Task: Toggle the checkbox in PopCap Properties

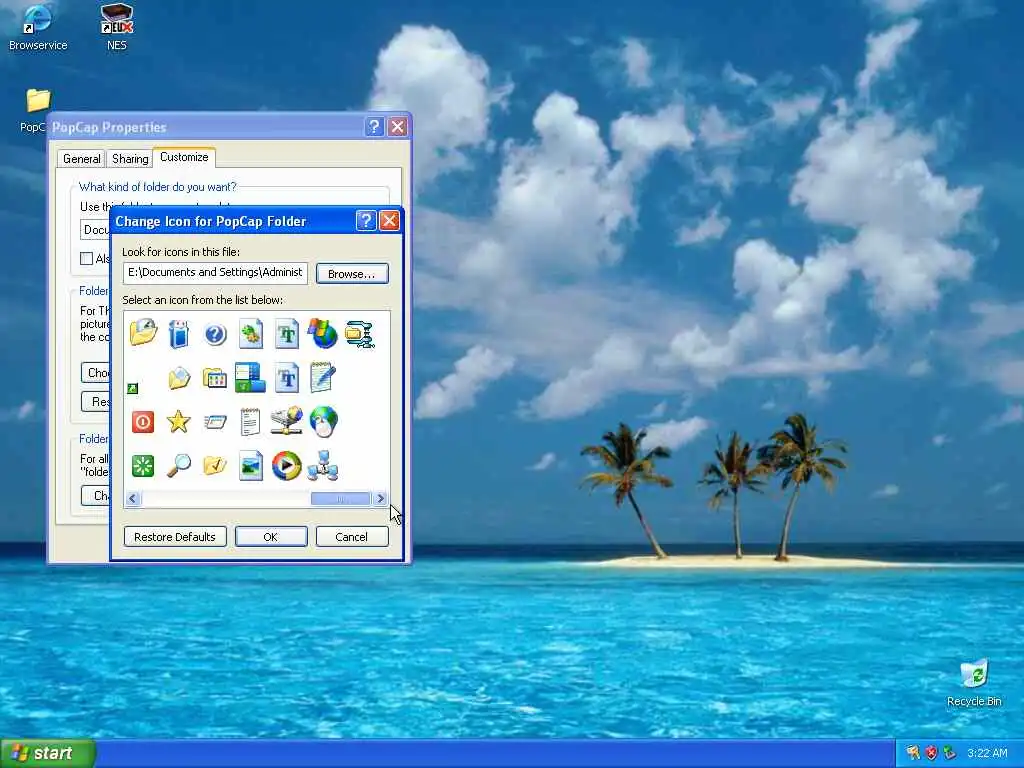Action: [x=86, y=259]
